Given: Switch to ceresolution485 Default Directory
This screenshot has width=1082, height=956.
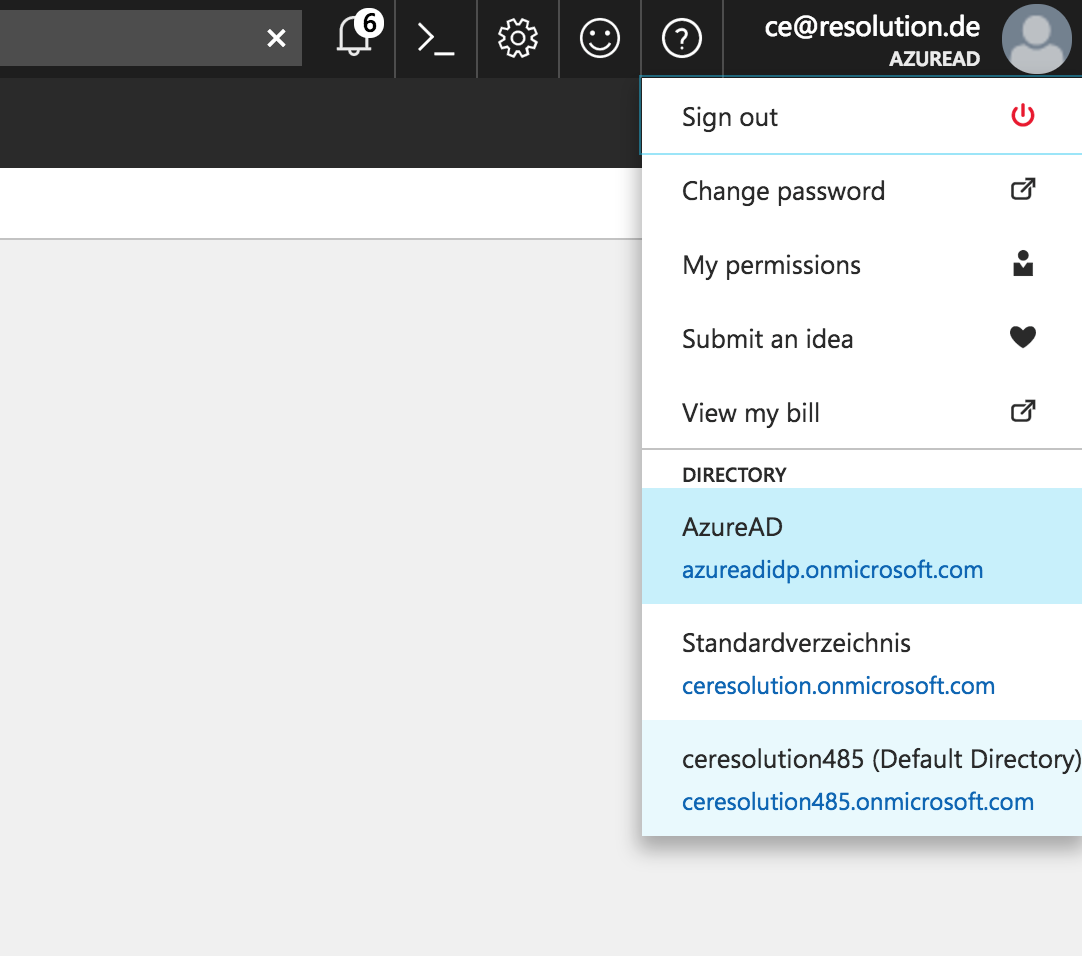Looking at the screenshot, I should 862,779.
